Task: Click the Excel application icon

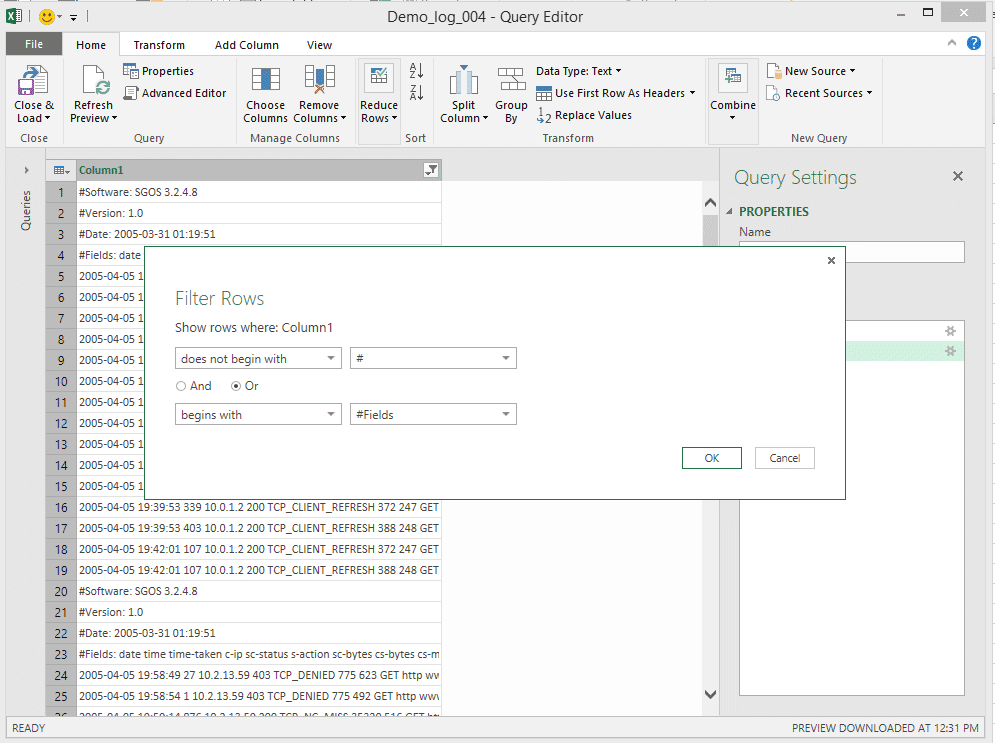Action: pyautogui.click(x=14, y=16)
